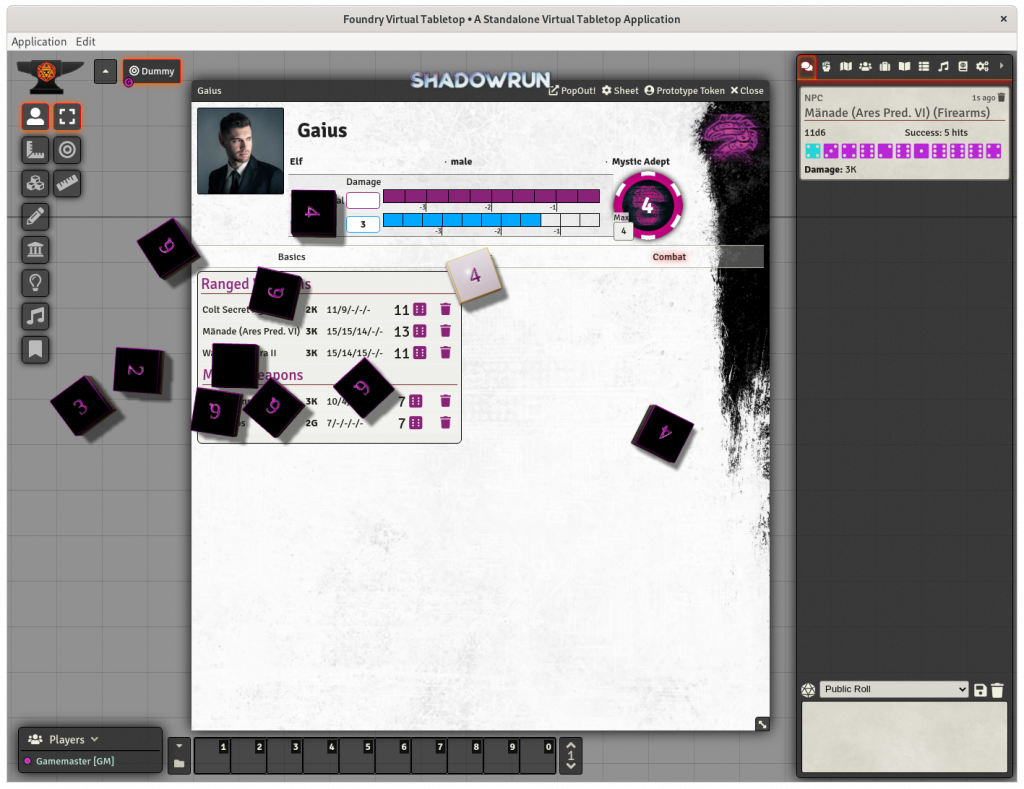Collapse the right sidebar with the arrow
Viewport: 1024px width, 789px height.
click(1001, 66)
